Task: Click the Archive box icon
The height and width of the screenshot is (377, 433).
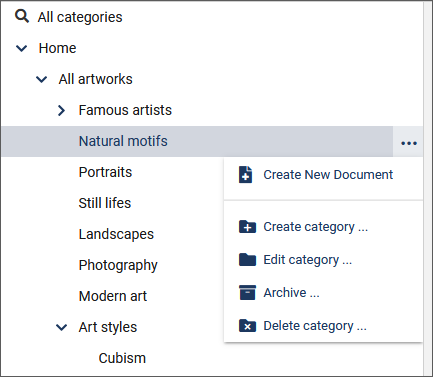Action: click(247, 293)
